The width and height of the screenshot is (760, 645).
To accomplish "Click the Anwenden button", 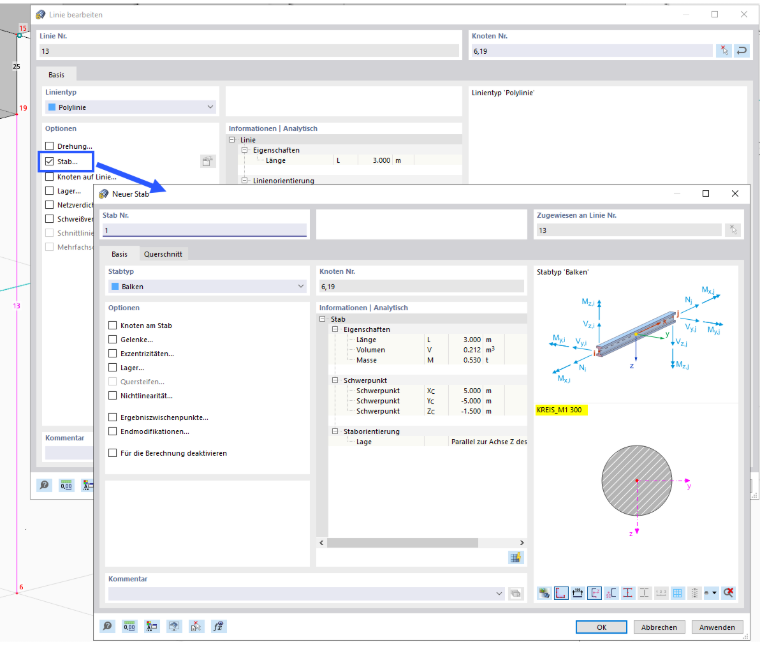I will pos(717,627).
